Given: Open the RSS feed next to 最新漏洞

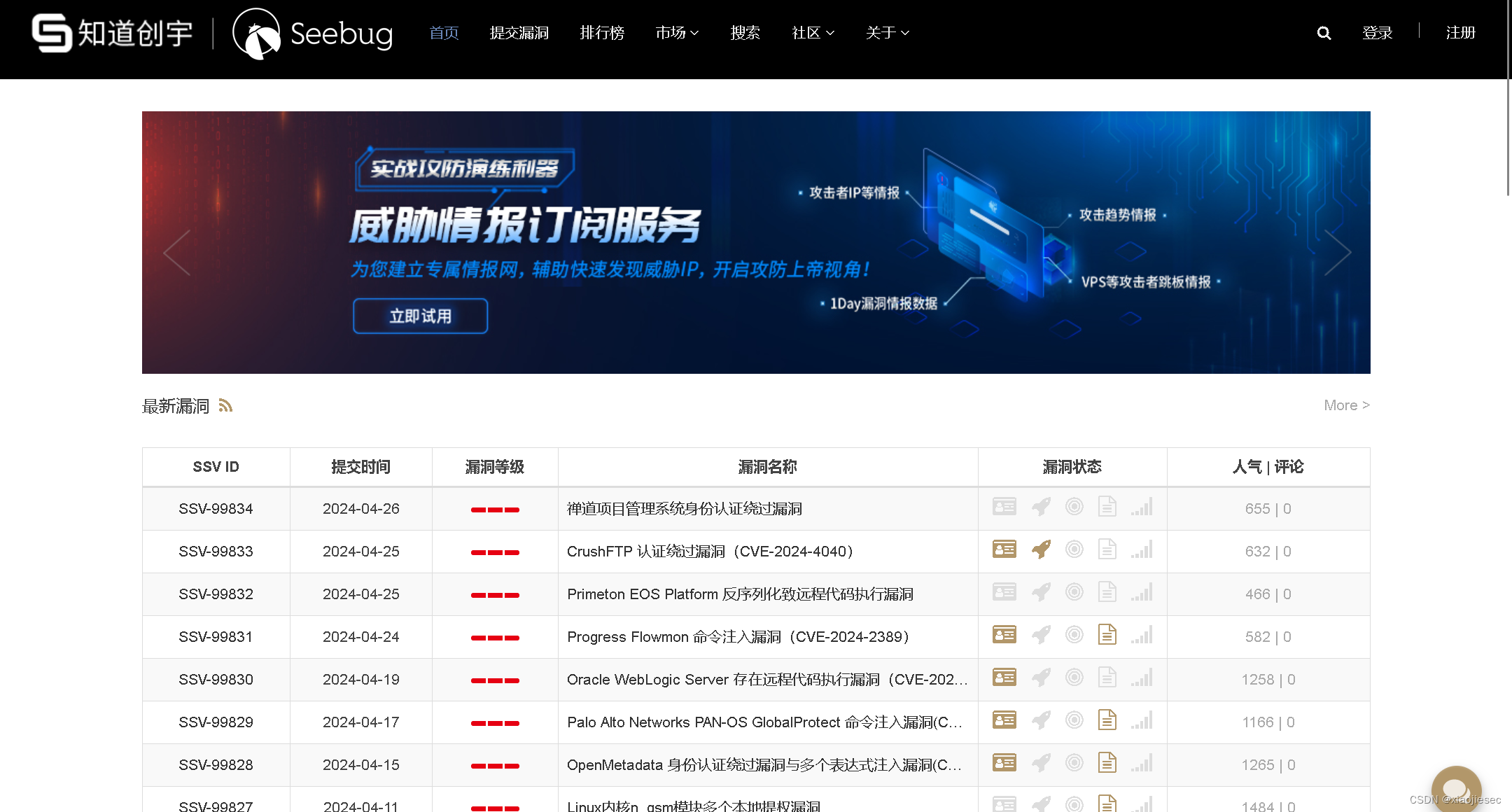Looking at the screenshot, I should click(225, 406).
